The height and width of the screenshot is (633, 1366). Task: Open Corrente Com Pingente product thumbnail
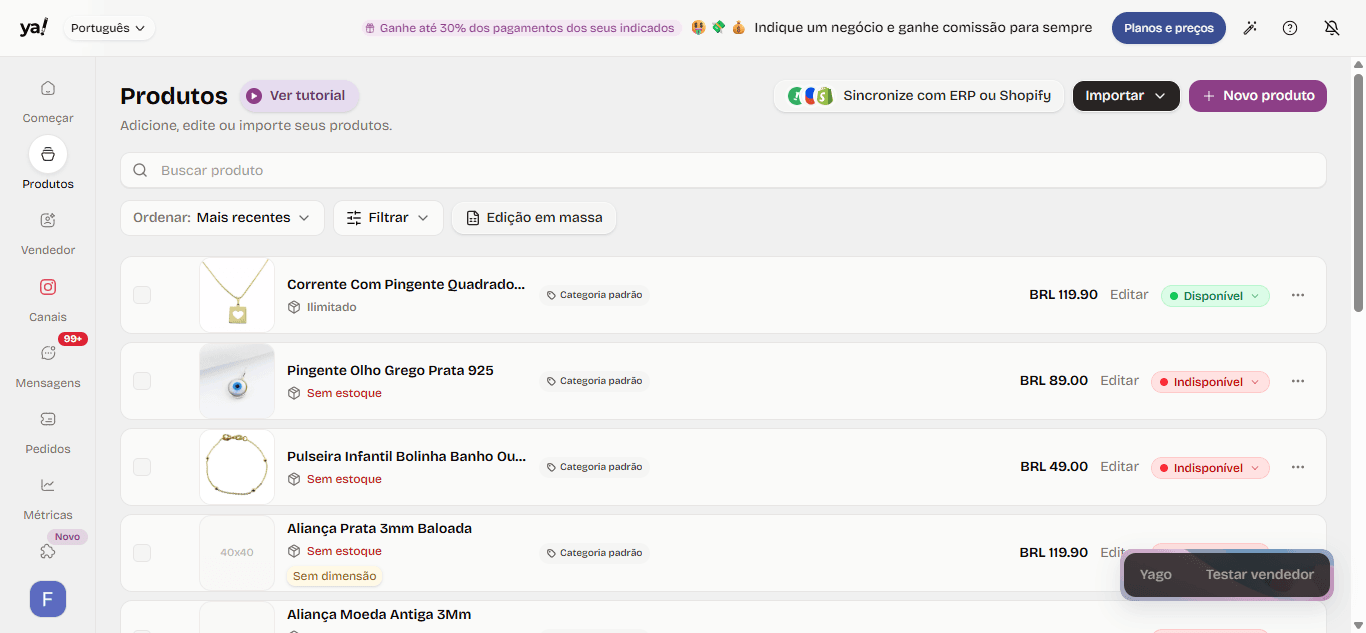click(237, 295)
